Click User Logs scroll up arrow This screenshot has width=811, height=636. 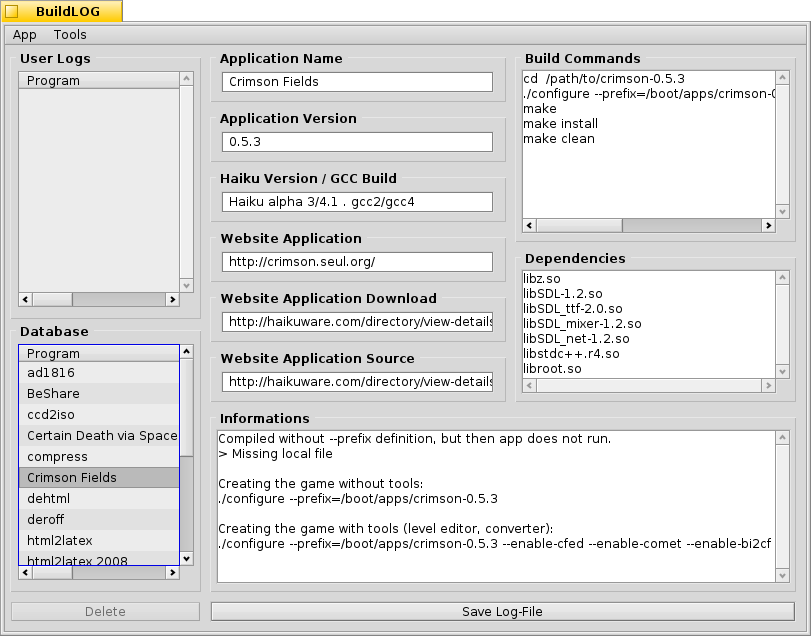coord(187,79)
